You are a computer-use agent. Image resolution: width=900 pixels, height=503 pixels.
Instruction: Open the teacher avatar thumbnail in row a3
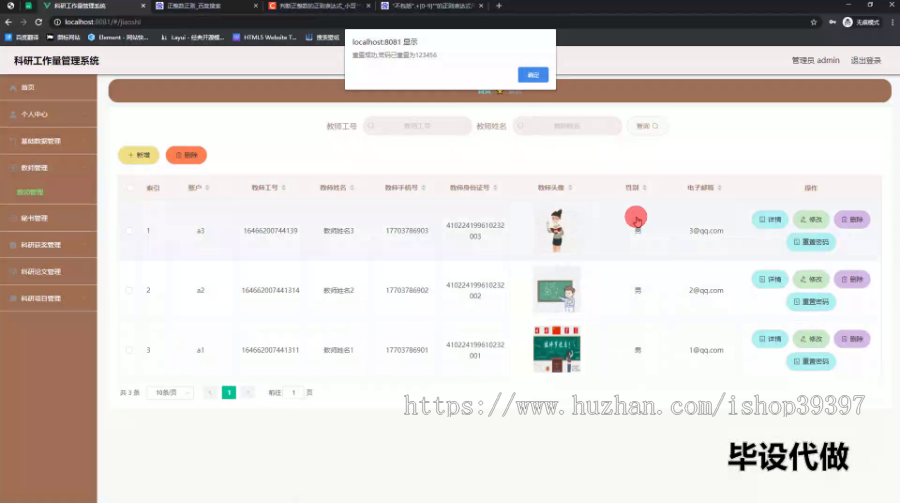point(556,230)
